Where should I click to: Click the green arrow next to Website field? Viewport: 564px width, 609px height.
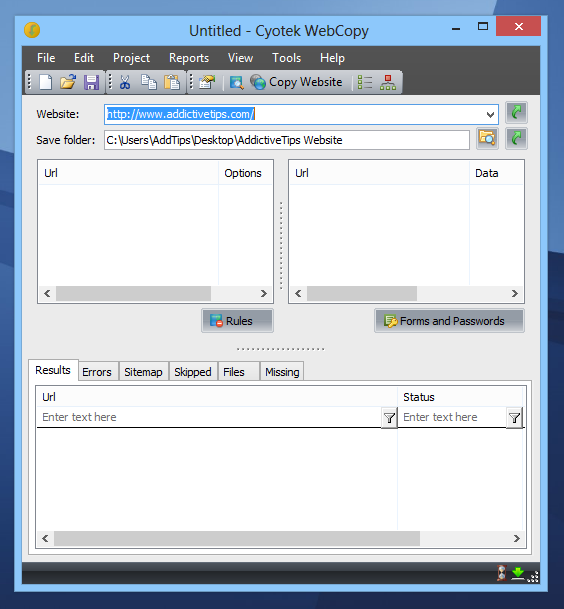(x=516, y=113)
